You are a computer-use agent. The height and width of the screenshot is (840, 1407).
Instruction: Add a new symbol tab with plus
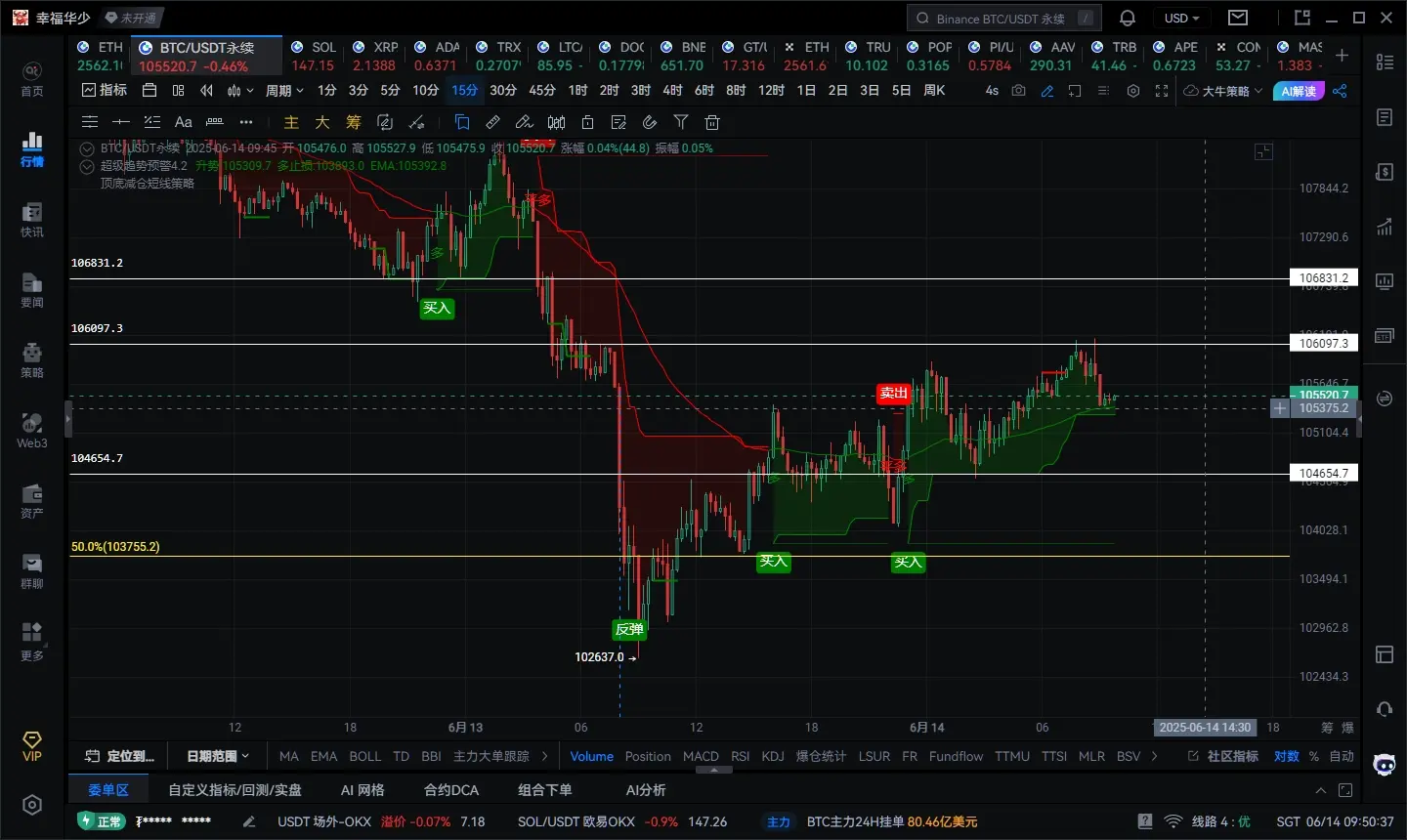click(1342, 56)
